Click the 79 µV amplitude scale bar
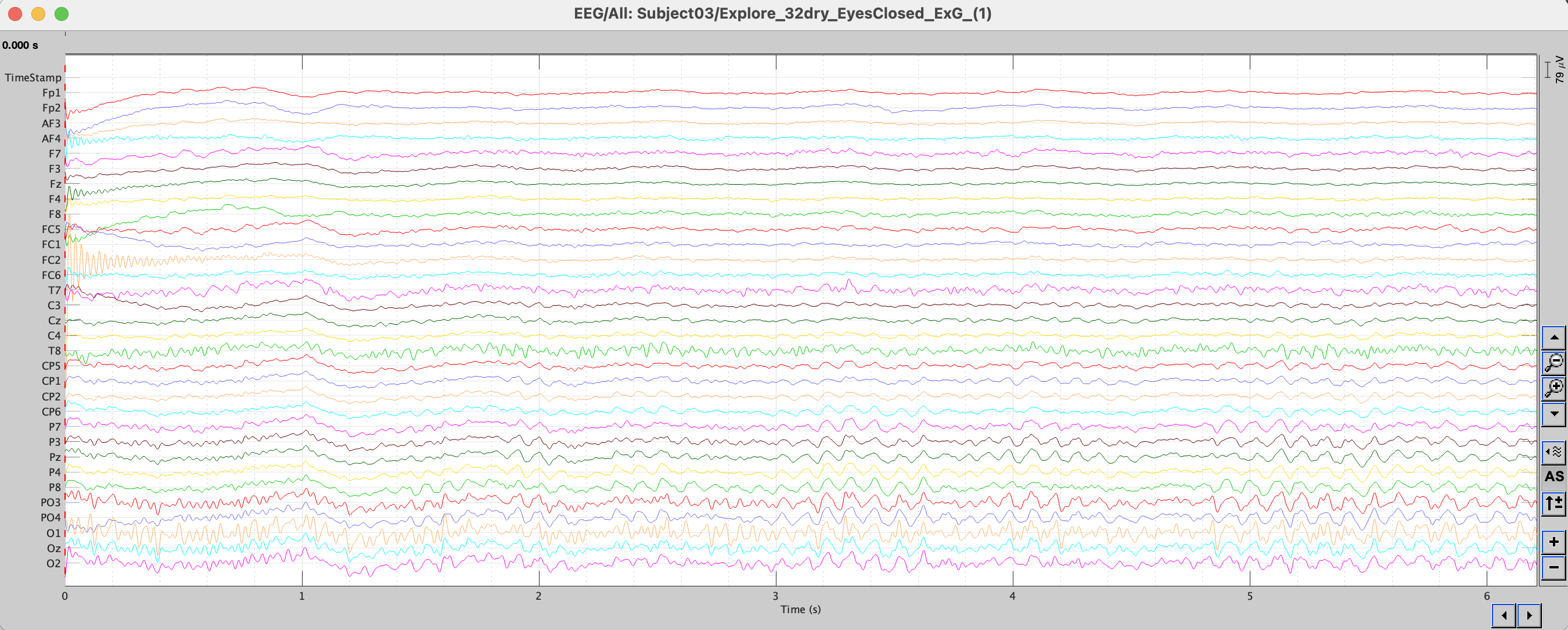The width and height of the screenshot is (1568, 630). pyautogui.click(x=1548, y=70)
